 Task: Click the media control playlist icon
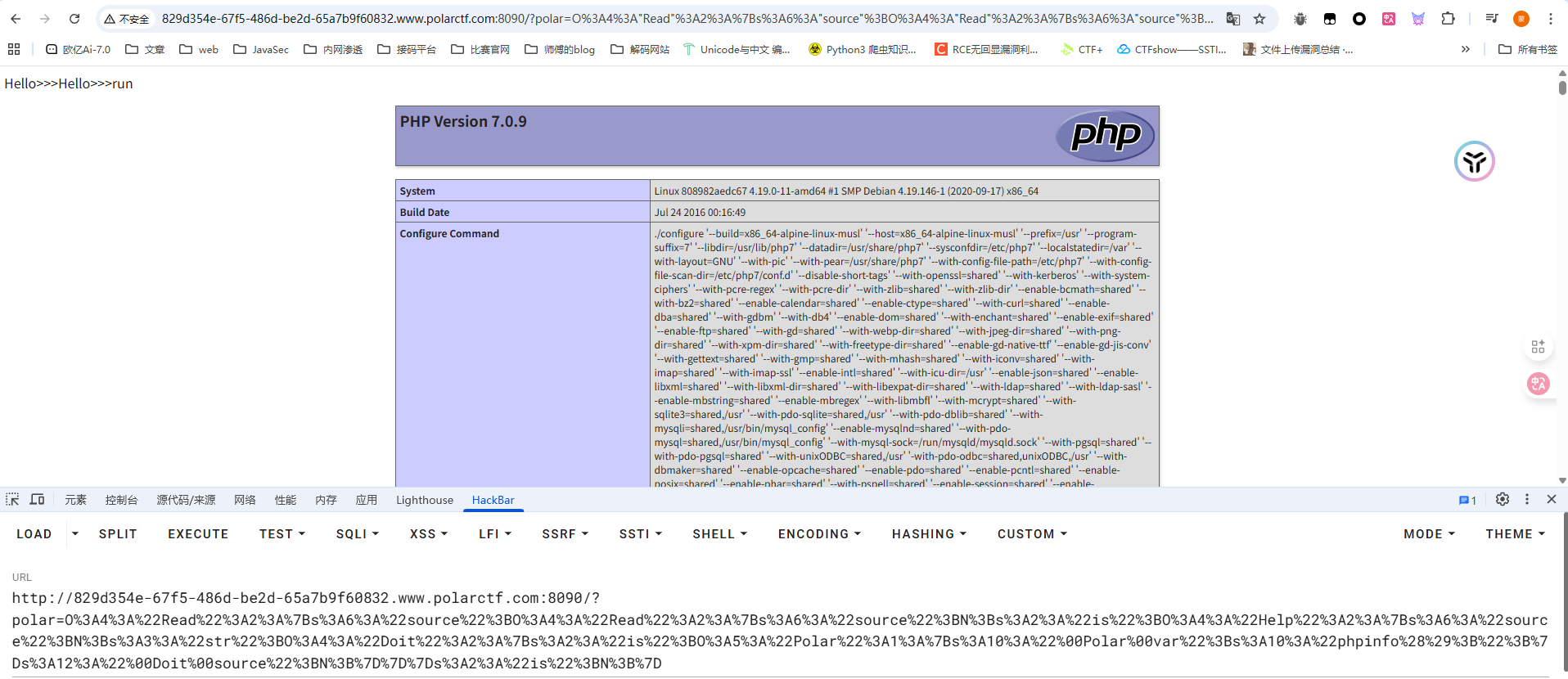click(1492, 19)
